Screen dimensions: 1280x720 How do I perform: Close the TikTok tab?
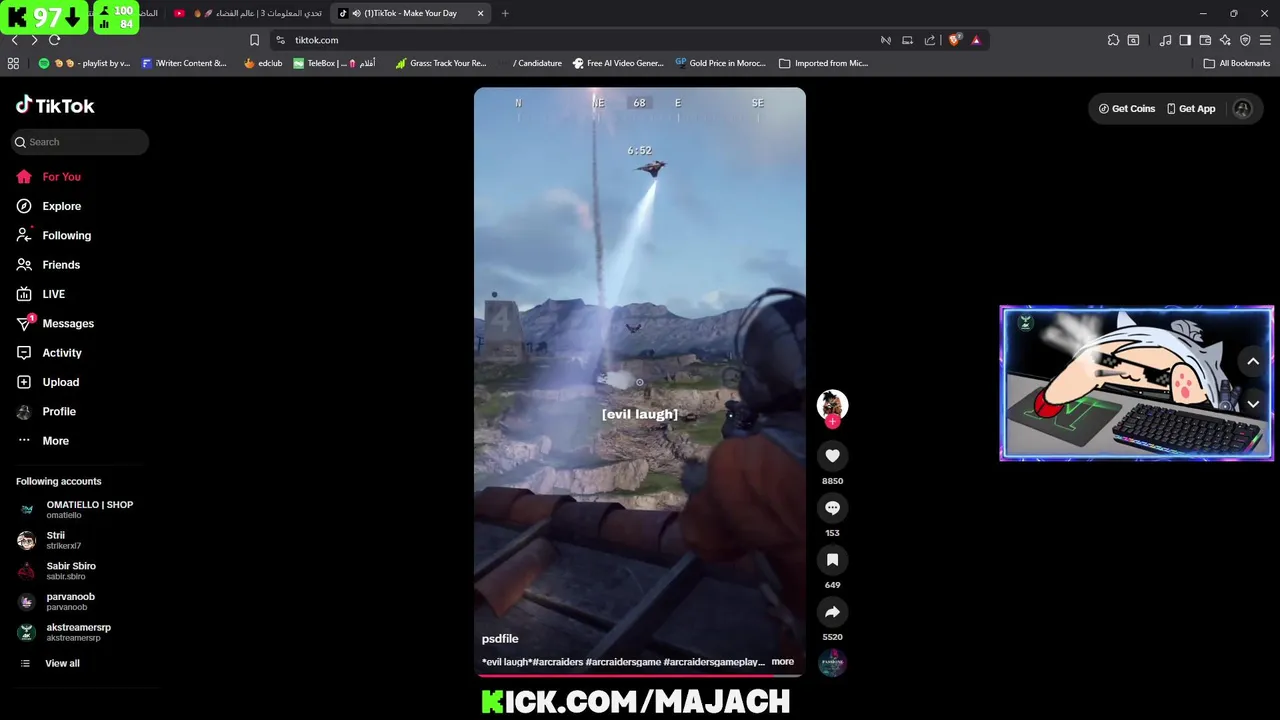click(480, 13)
